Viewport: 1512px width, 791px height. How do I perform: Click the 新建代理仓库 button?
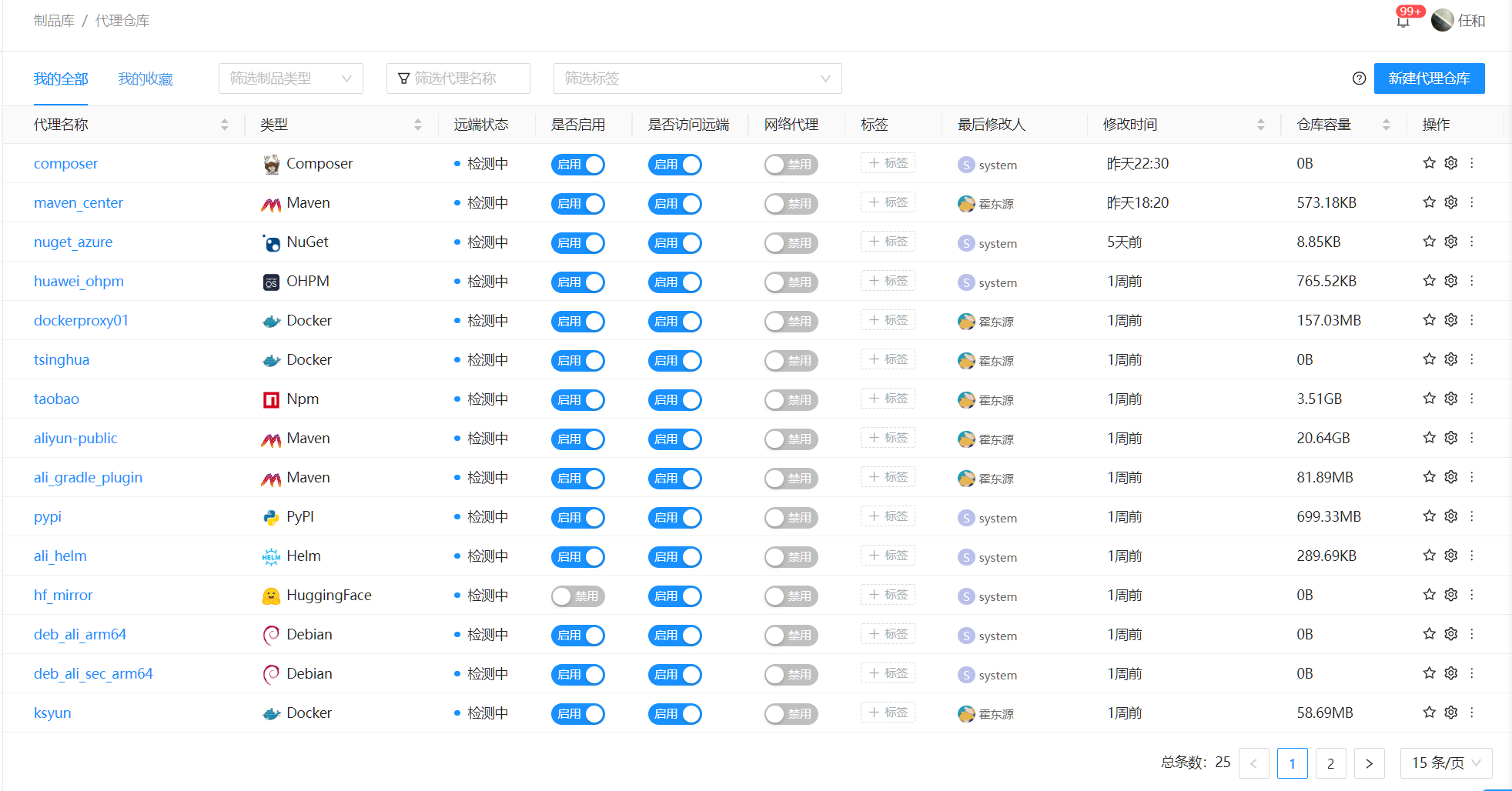click(1429, 78)
